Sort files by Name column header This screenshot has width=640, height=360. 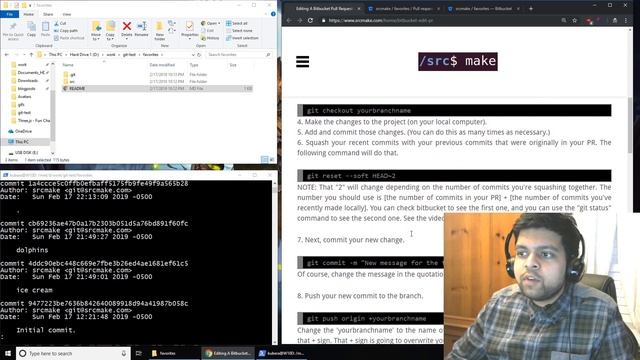tap(68, 65)
